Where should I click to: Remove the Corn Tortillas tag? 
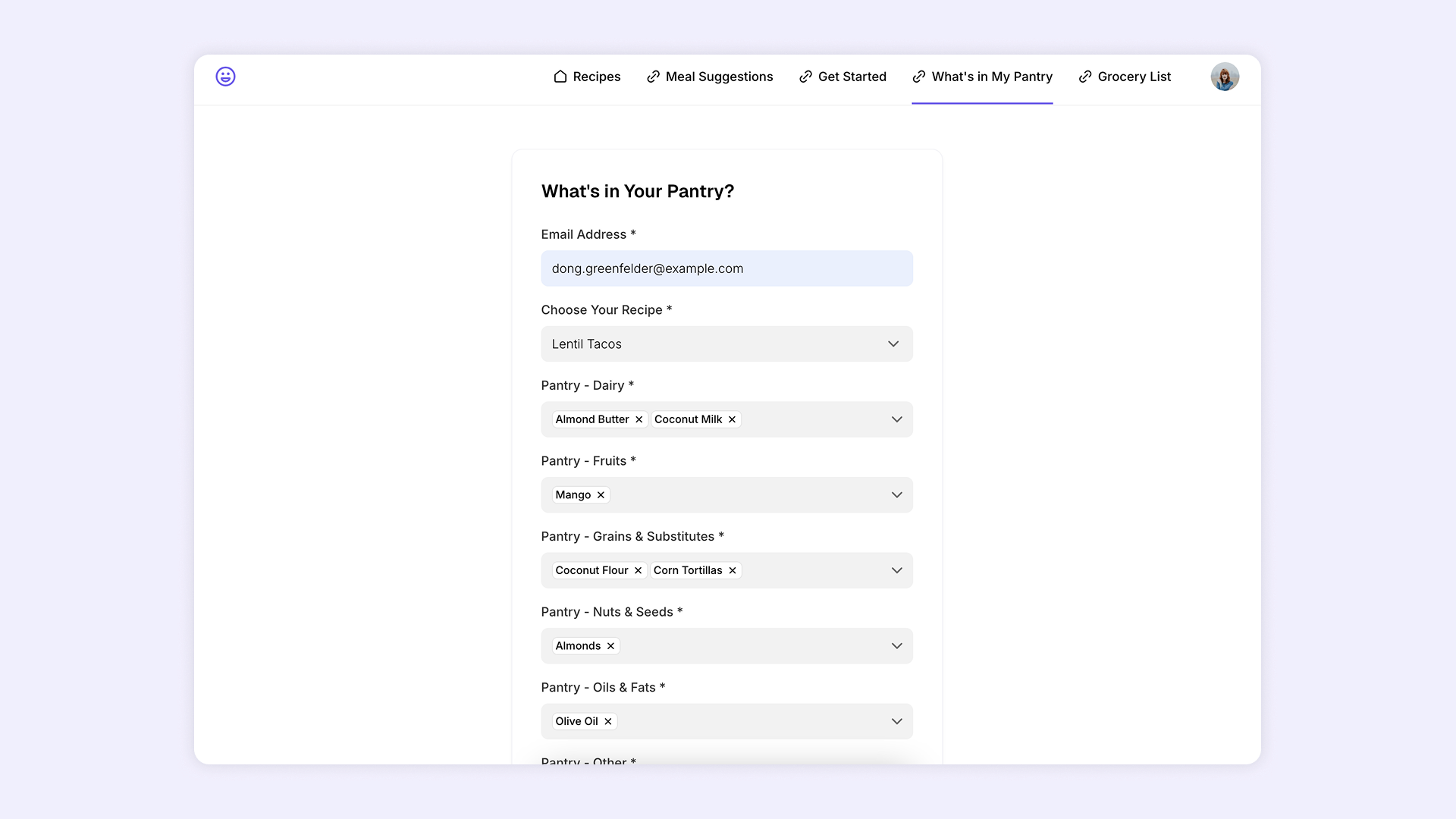pyautogui.click(x=733, y=570)
